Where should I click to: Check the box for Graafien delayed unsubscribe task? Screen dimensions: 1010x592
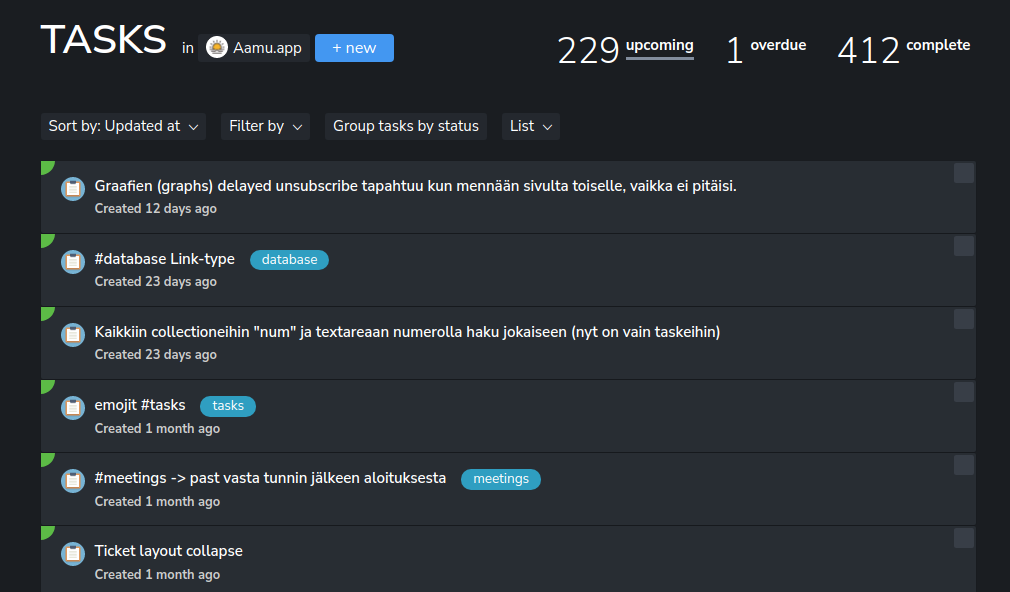tap(963, 173)
